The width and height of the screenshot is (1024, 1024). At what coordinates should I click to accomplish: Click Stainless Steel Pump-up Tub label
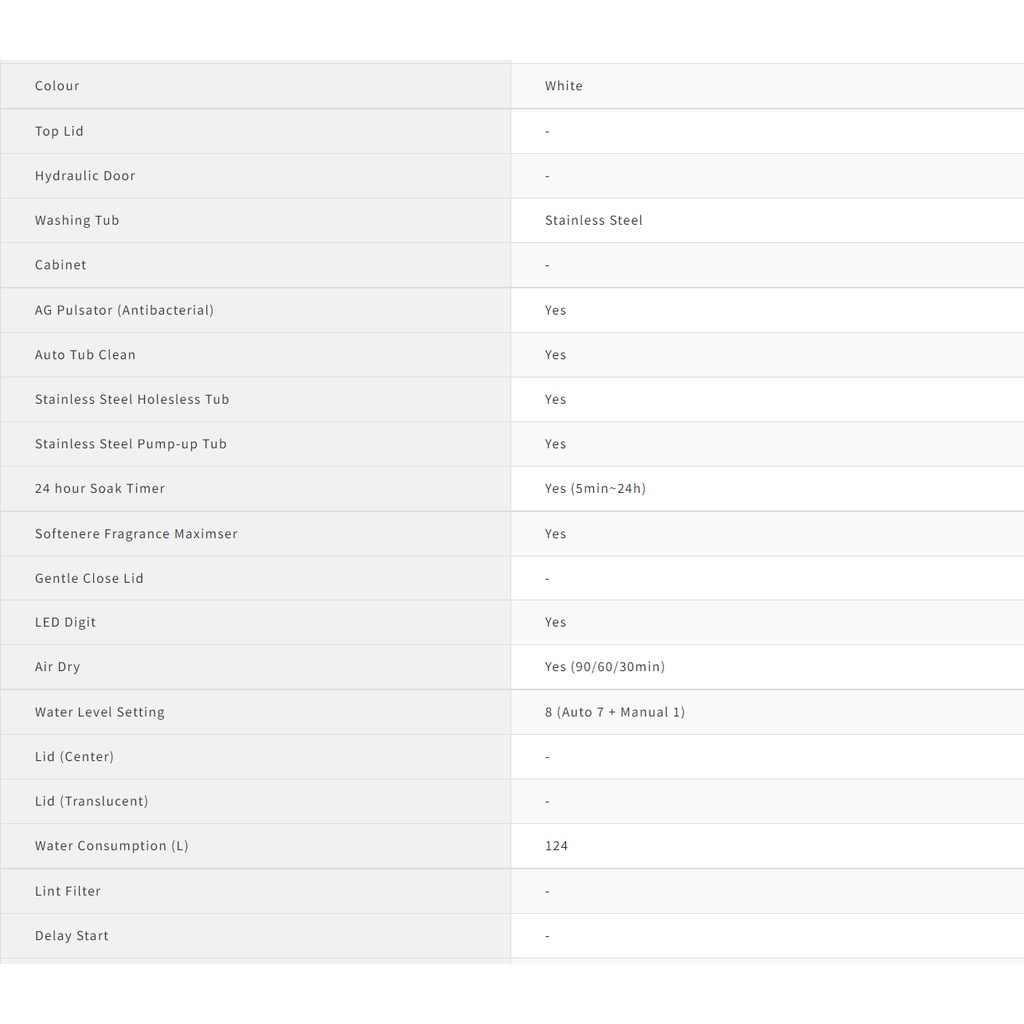pyautogui.click(x=131, y=444)
